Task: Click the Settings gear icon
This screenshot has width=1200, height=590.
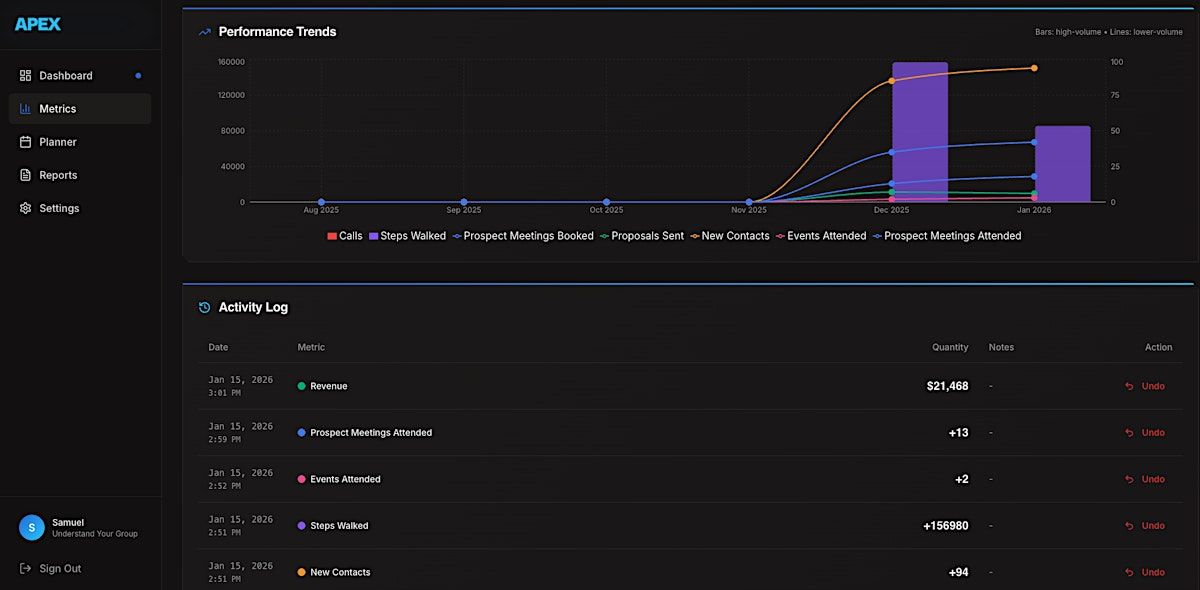Action: pyautogui.click(x=26, y=208)
